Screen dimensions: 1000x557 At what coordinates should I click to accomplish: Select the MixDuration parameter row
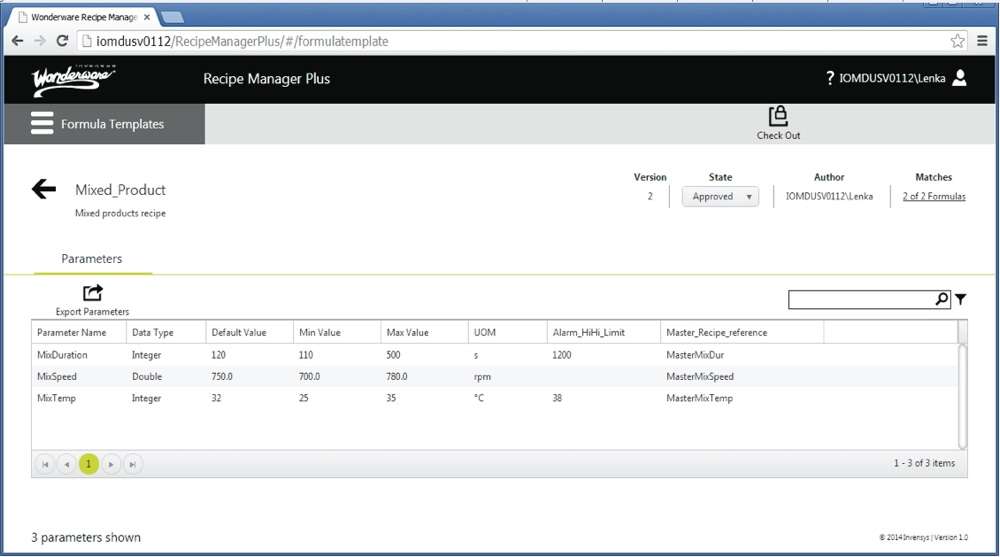pos(495,355)
